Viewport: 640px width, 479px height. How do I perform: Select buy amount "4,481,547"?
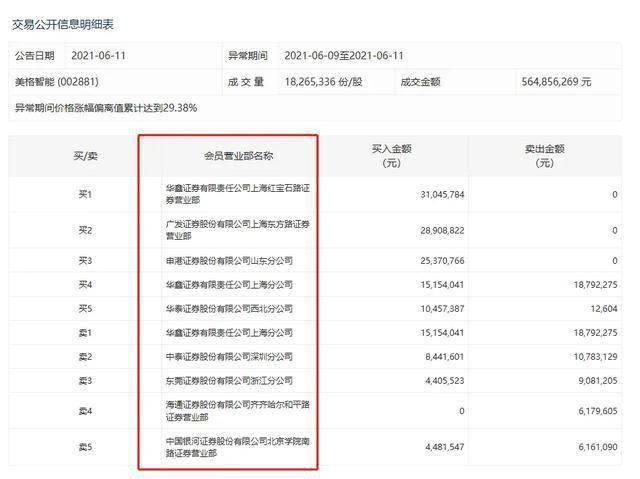444,448
